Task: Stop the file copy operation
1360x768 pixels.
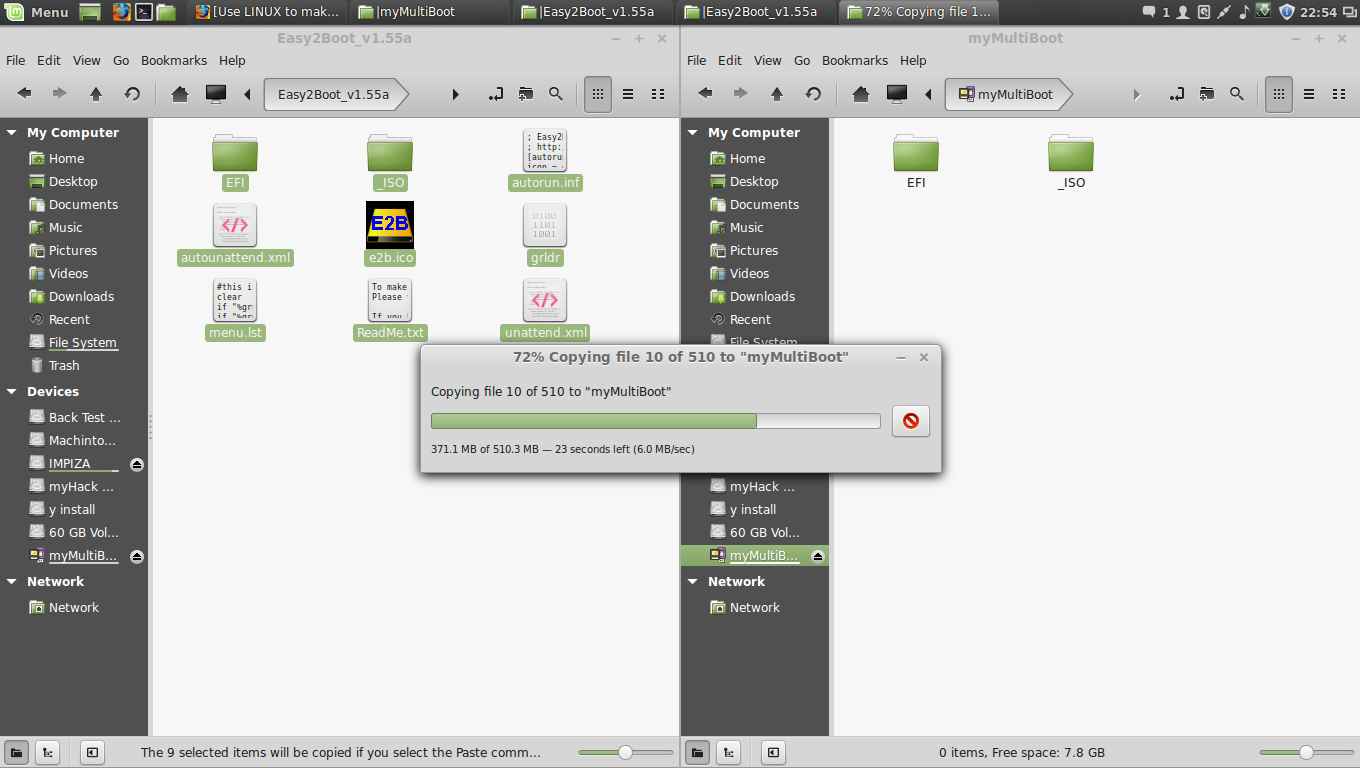Action: click(x=910, y=421)
